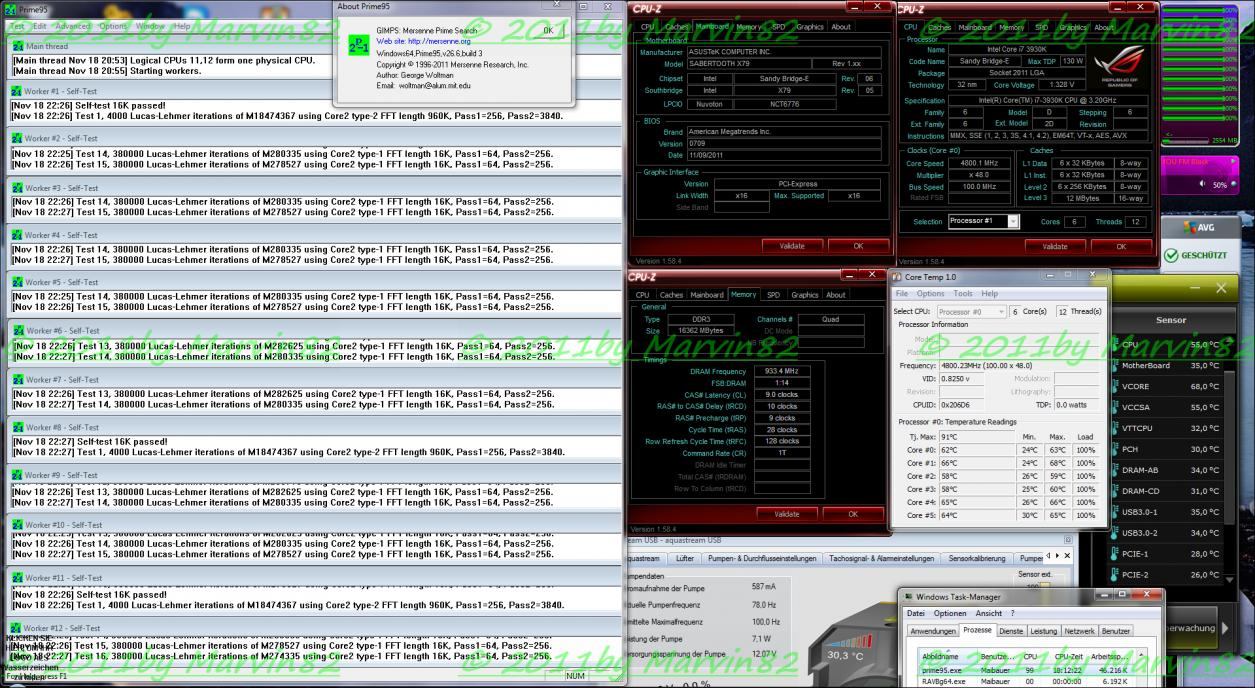Screen dimensions: 1255x688
Task: Click the Worker #2 Self-Test window icon
Action: [18, 139]
